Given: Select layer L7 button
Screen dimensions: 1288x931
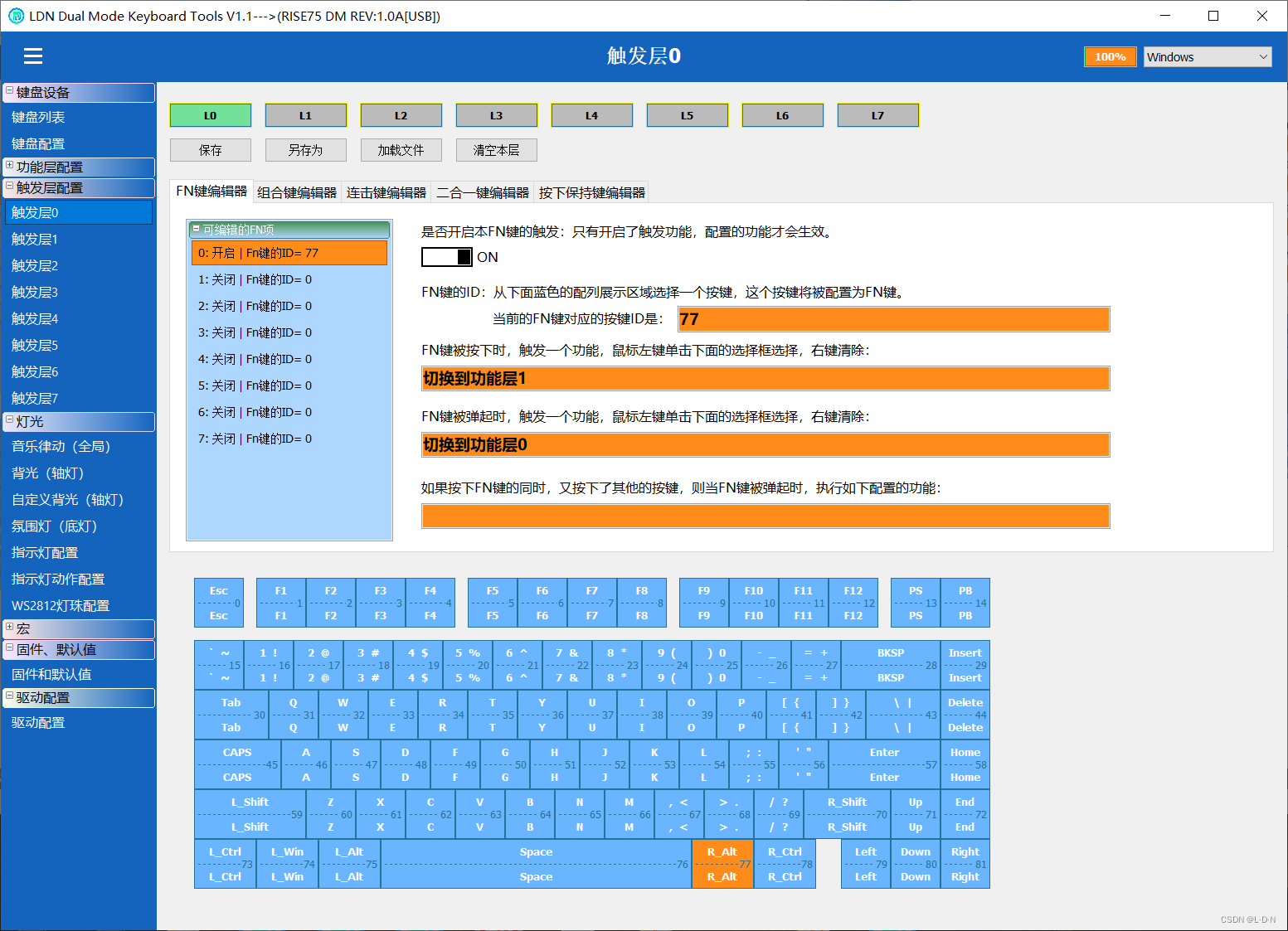Looking at the screenshot, I should pyautogui.click(x=878, y=115).
